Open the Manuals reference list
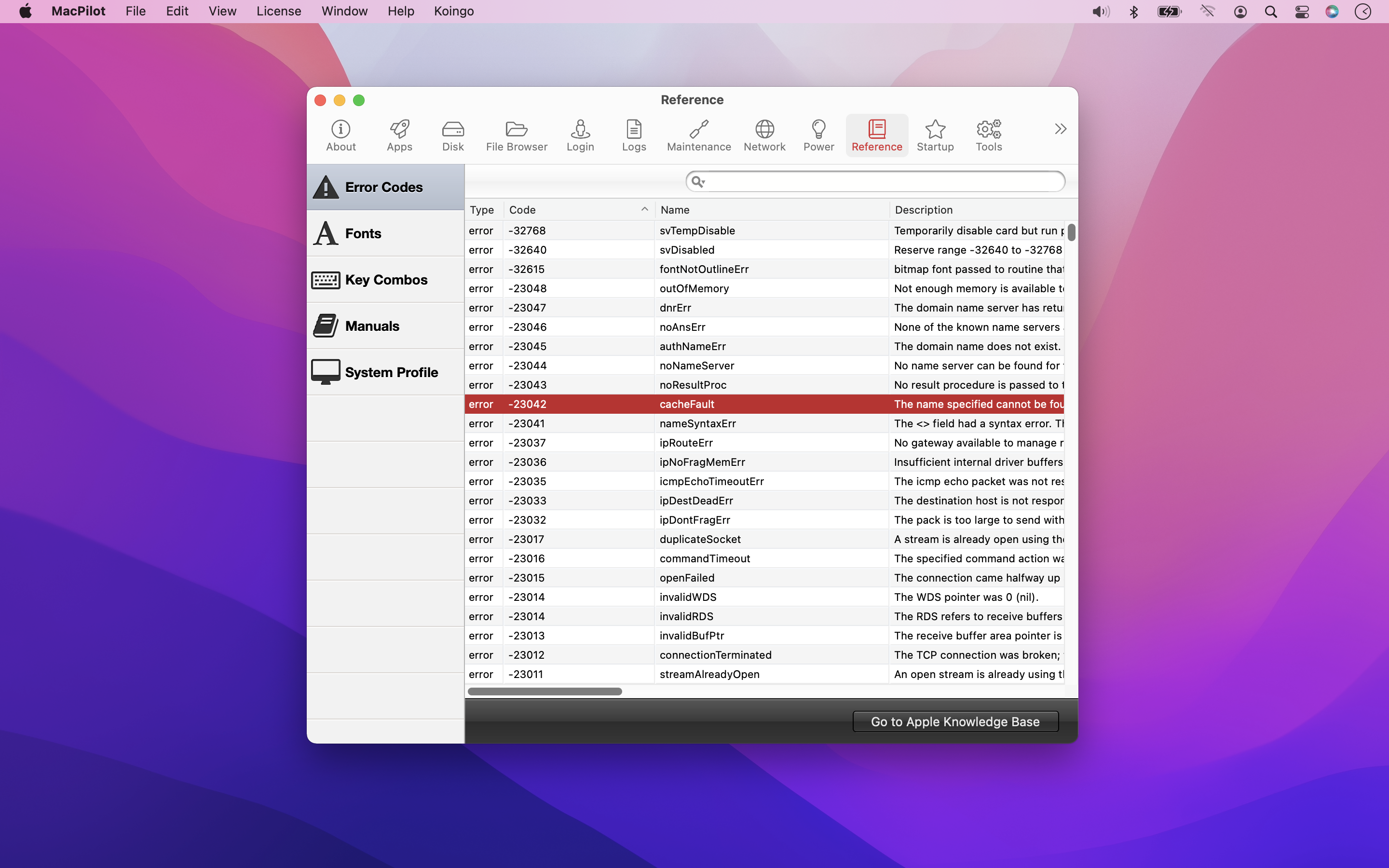Screen dimensions: 1389x868 385,326
